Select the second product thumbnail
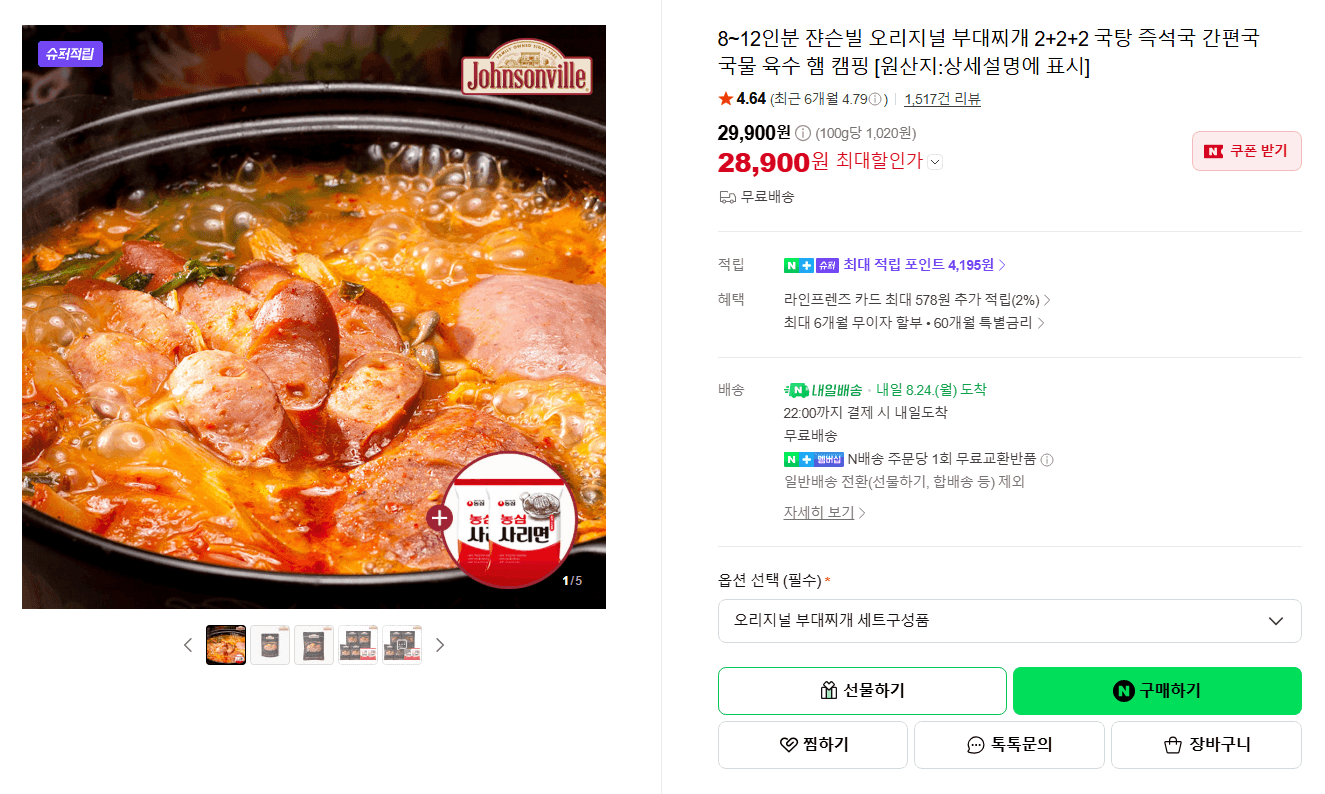 pyautogui.click(x=270, y=645)
